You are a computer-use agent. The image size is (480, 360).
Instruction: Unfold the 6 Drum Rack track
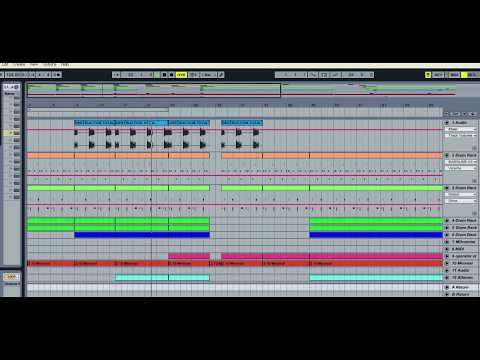pyautogui.click(x=447, y=235)
